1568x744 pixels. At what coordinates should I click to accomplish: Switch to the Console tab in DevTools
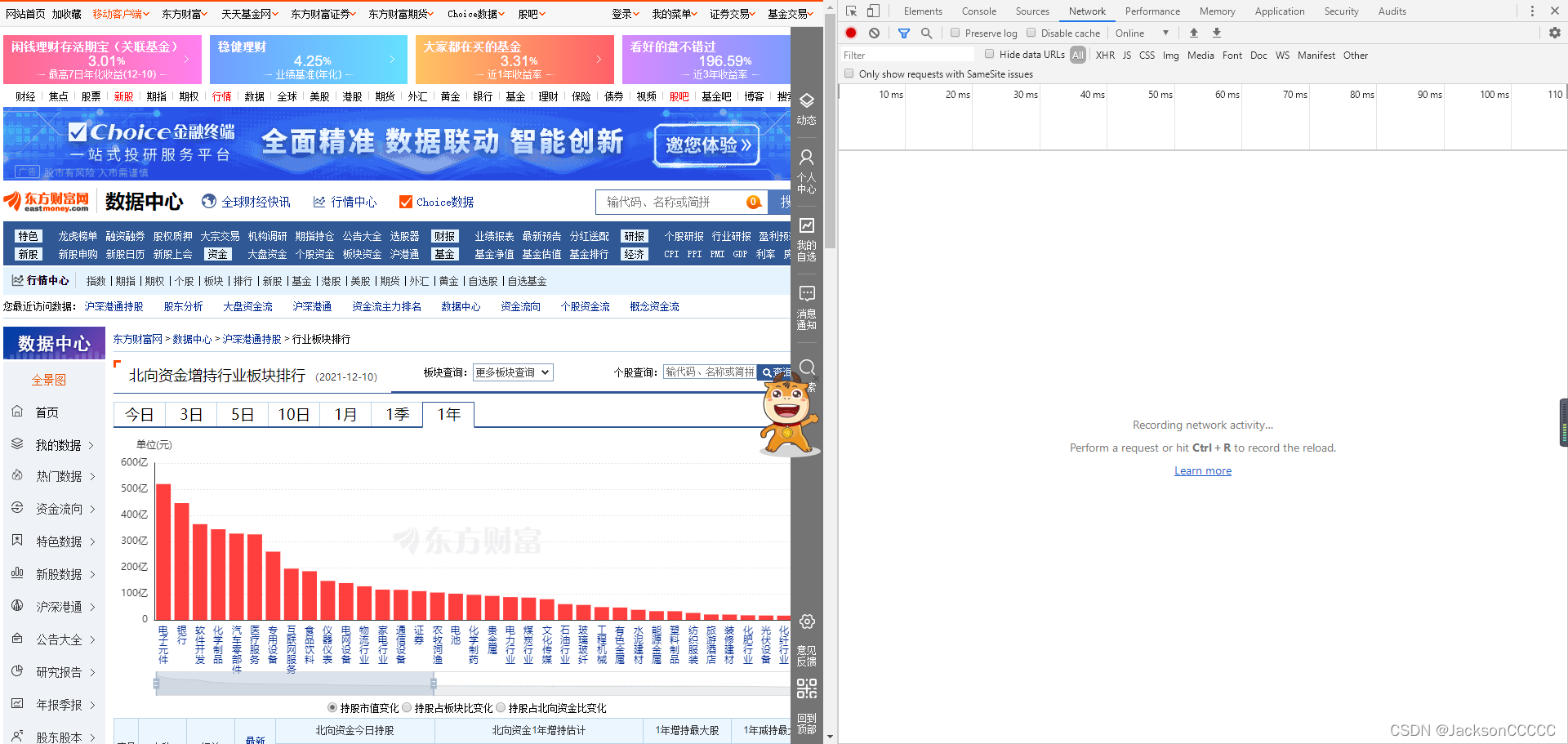coord(978,11)
